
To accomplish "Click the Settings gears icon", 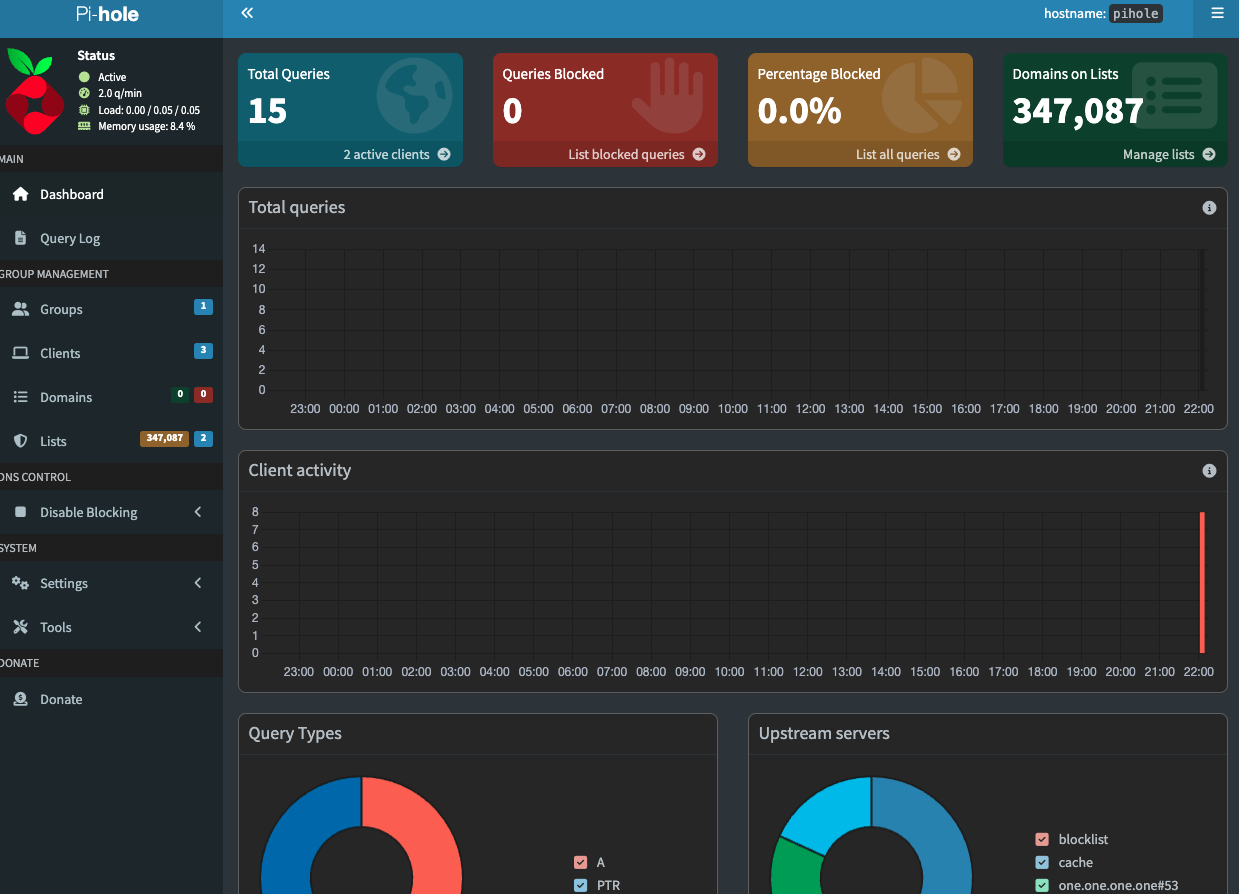I will click(20, 583).
